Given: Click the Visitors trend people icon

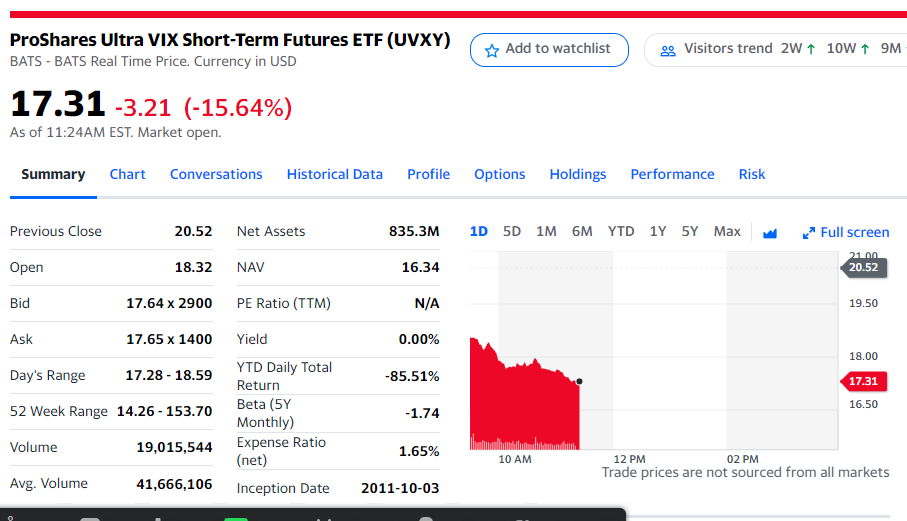Looking at the screenshot, I should pos(668,49).
